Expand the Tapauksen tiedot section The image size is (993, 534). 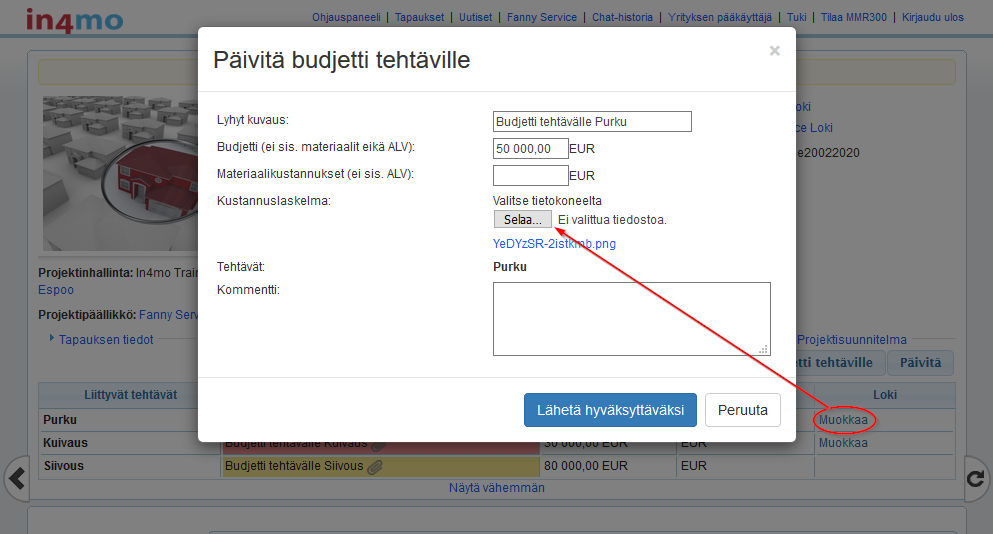point(105,339)
